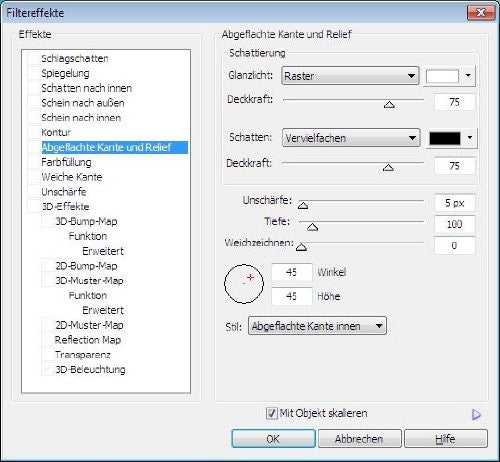Viewport: 500px width, 462px height.
Task: Enable the Schlagschatten effect checkbox
Action: 34,58
